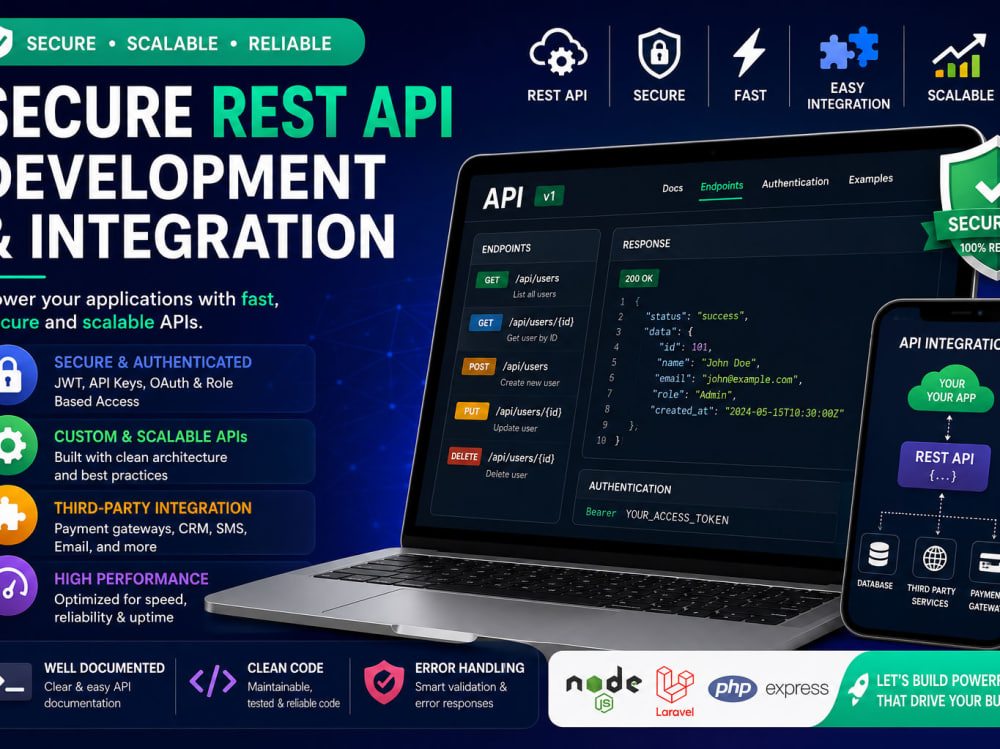Click the express logo
The height and width of the screenshot is (749, 1000).
[x=797, y=689]
